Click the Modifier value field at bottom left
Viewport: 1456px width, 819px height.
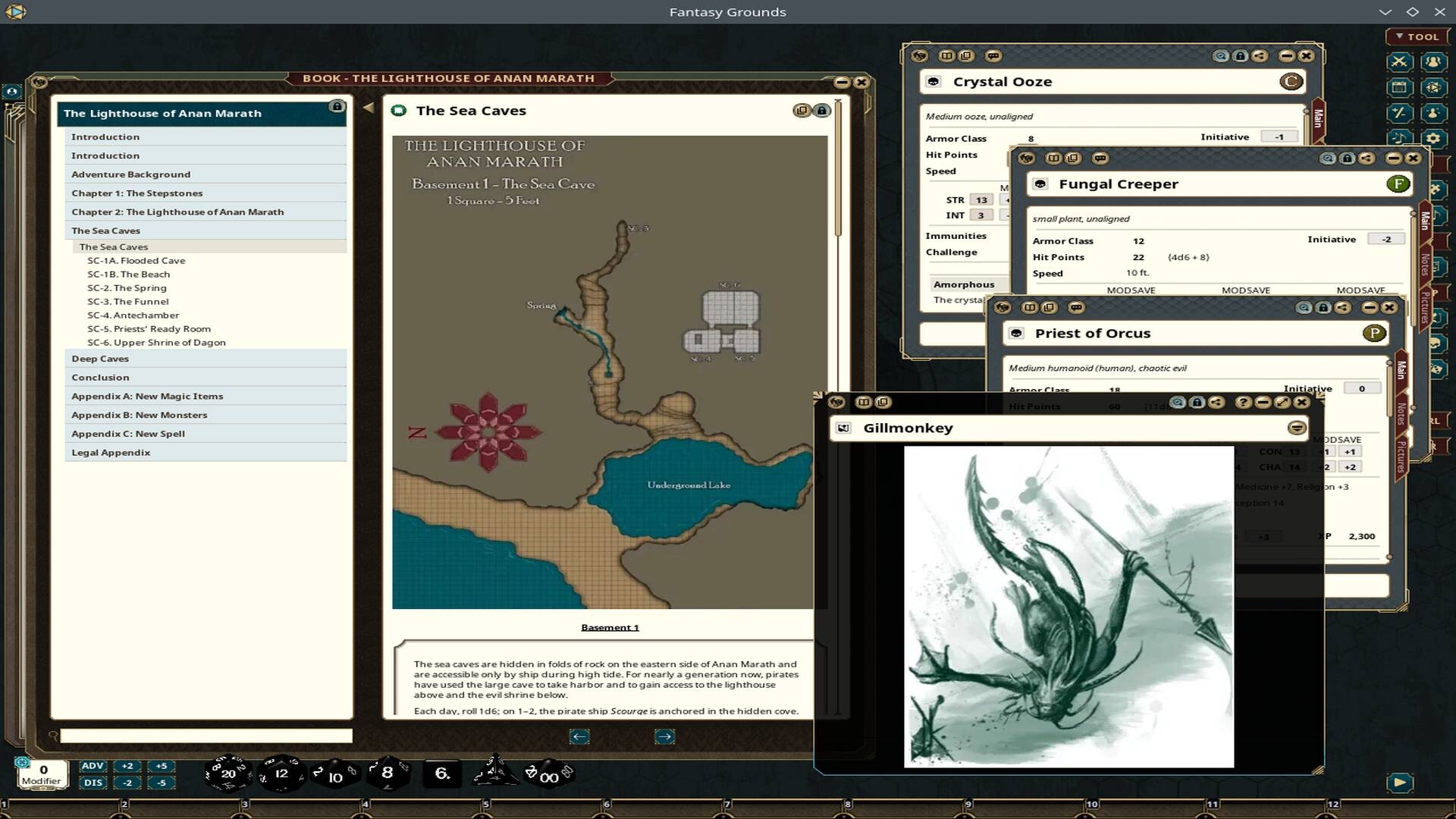coord(43,769)
